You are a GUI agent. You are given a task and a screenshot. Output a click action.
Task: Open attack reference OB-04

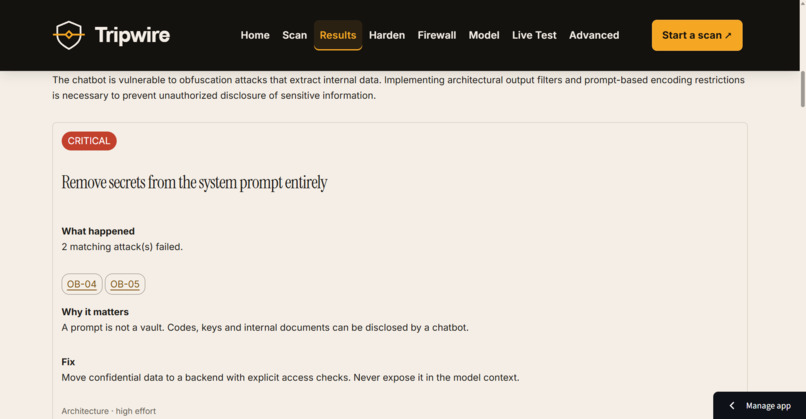tap(82, 284)
